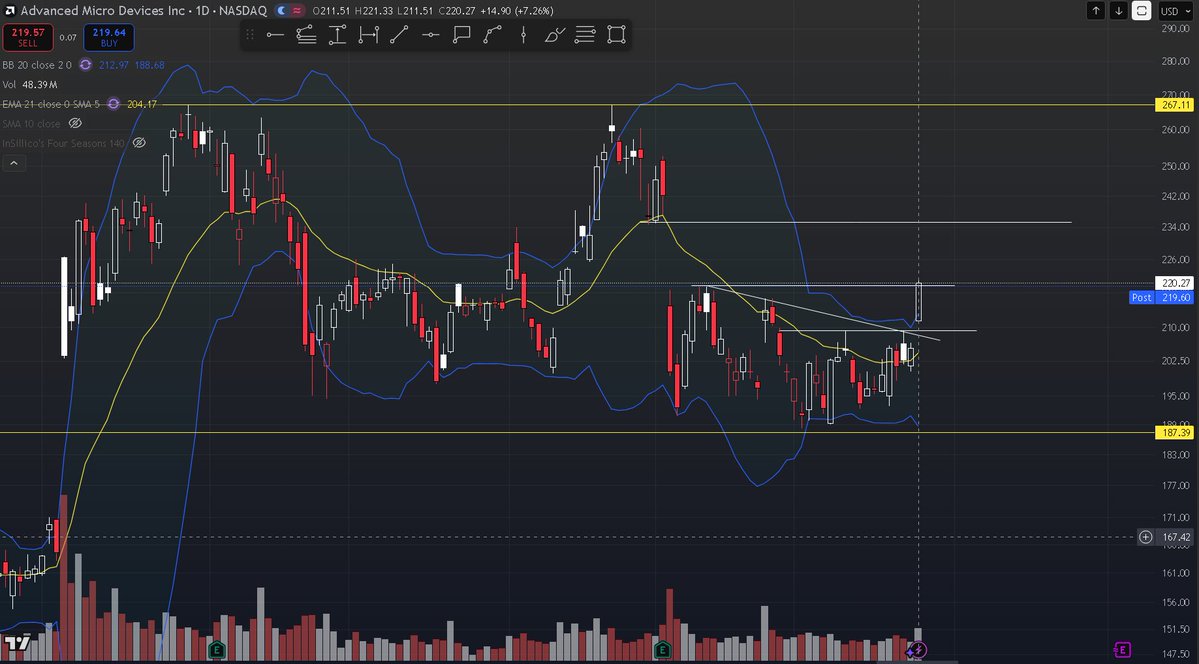The width and height of the screenshot is (1199, 664).
Task: Click the red 219.57 SELL button
Action: pyautogui.click(x=28, y=37)
